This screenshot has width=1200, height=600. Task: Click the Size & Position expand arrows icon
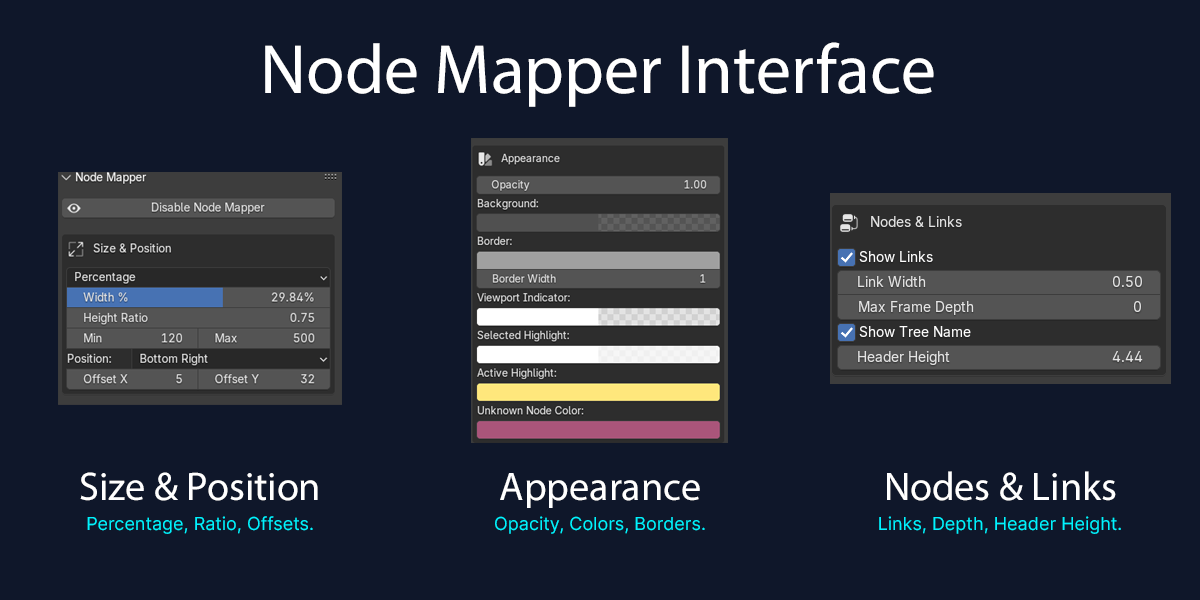(76, 248)
